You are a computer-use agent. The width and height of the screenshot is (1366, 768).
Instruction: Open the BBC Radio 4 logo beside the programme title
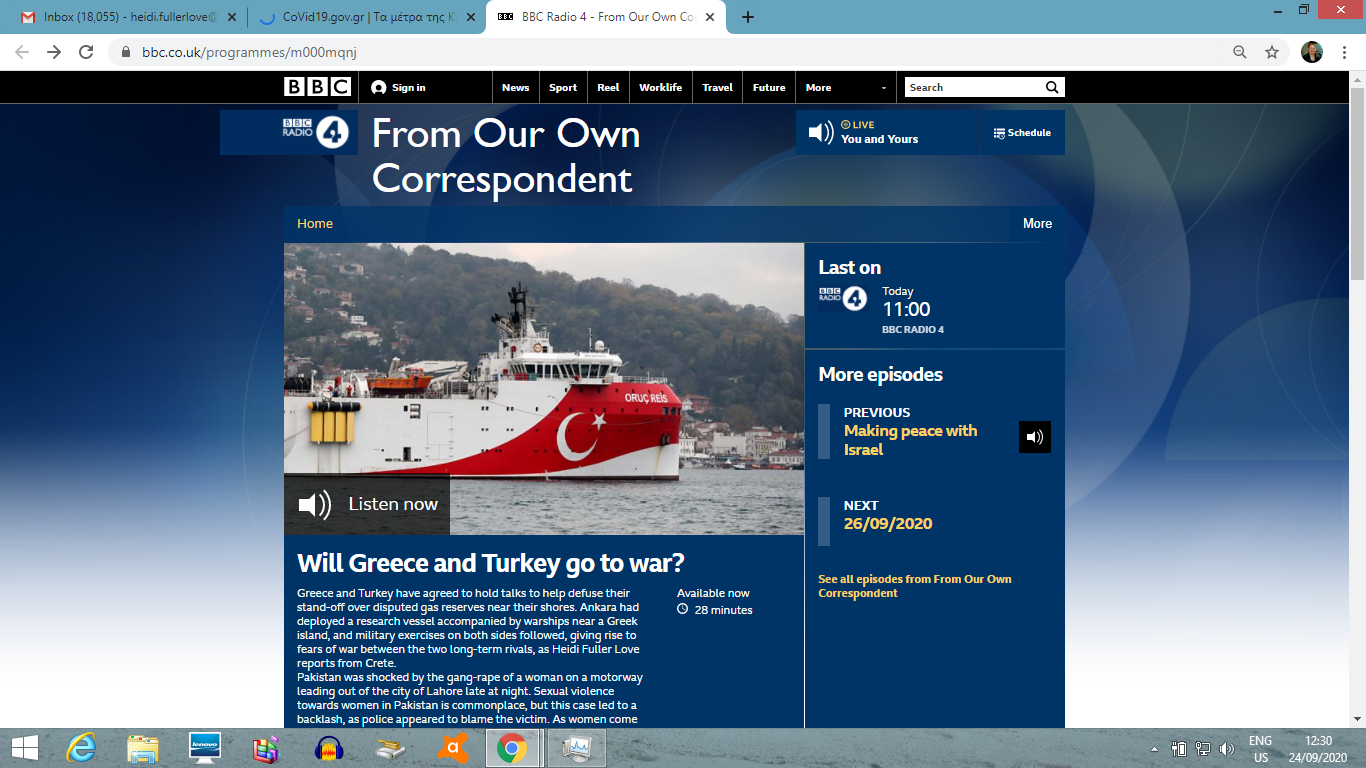[316, 132]
